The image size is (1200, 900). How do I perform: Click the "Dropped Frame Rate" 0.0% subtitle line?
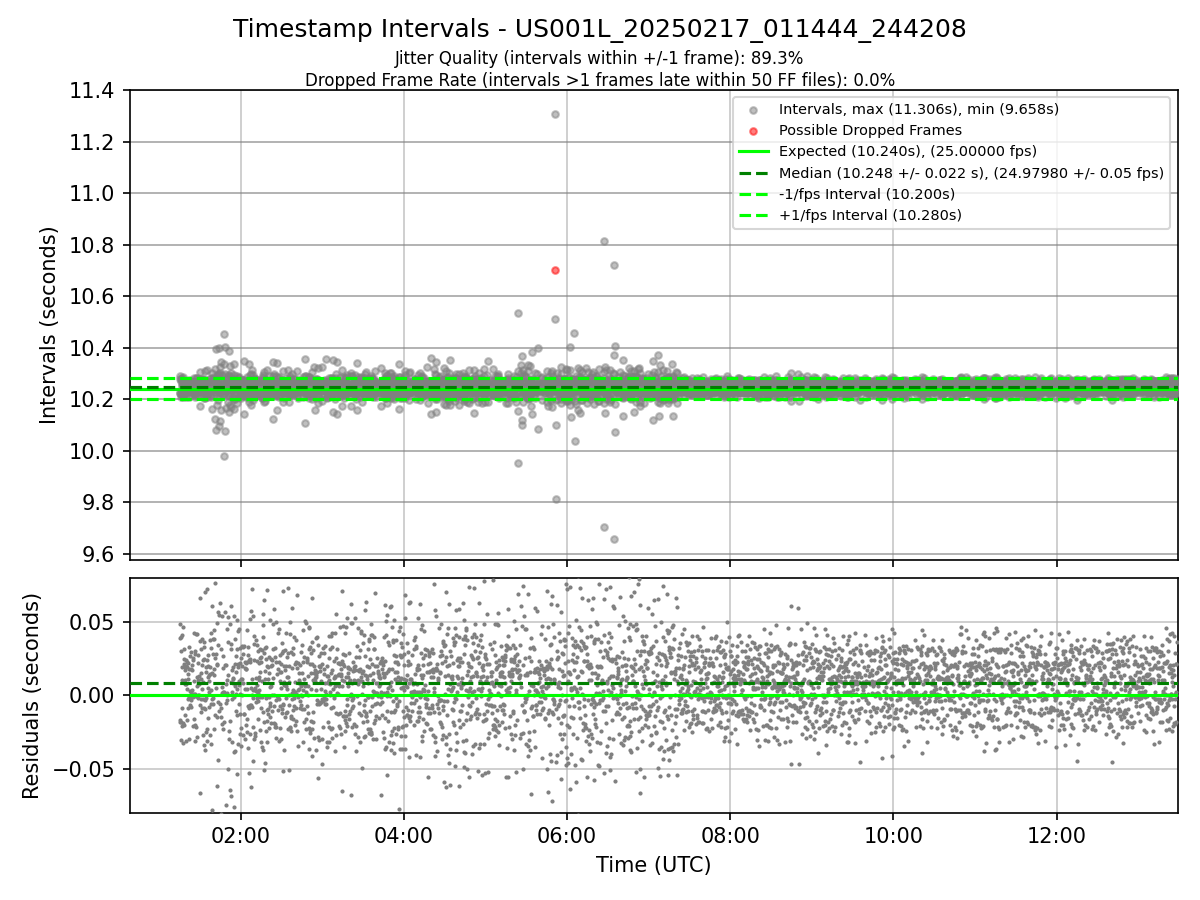tap(600, 80)
